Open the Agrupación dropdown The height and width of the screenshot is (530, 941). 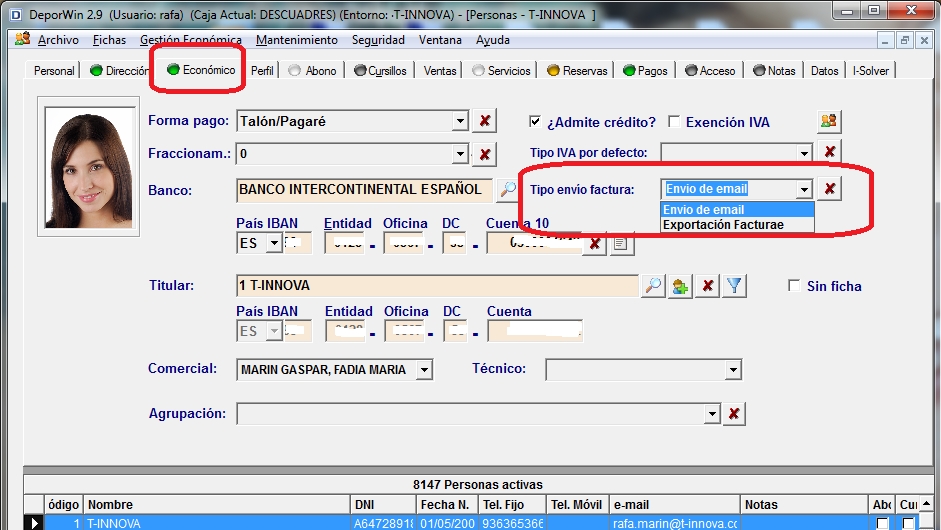tap(712, 414)
